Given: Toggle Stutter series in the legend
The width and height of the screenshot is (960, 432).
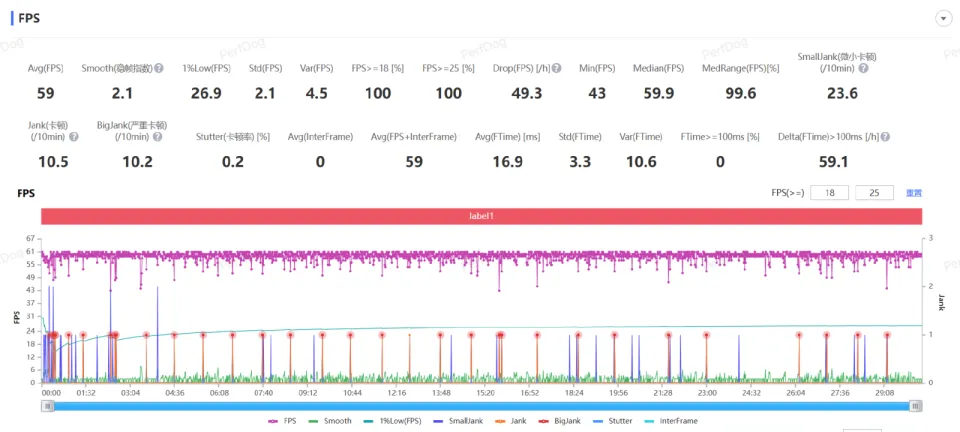Looking at the screenshot, I should coord(617,421).
